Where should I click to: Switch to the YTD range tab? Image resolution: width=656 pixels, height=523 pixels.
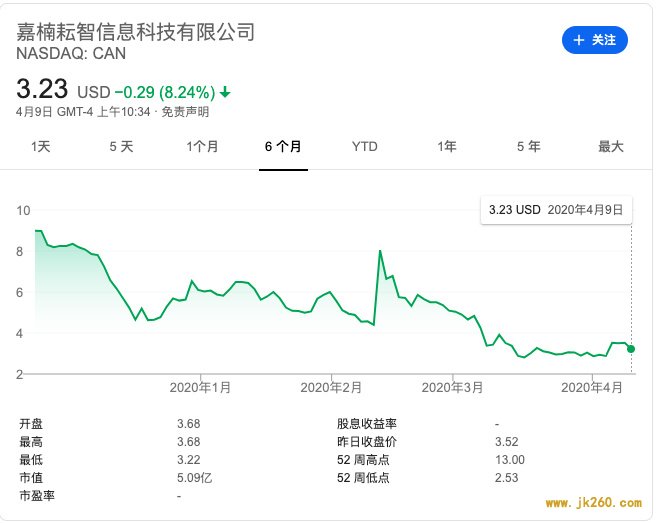tap(365, 146)
